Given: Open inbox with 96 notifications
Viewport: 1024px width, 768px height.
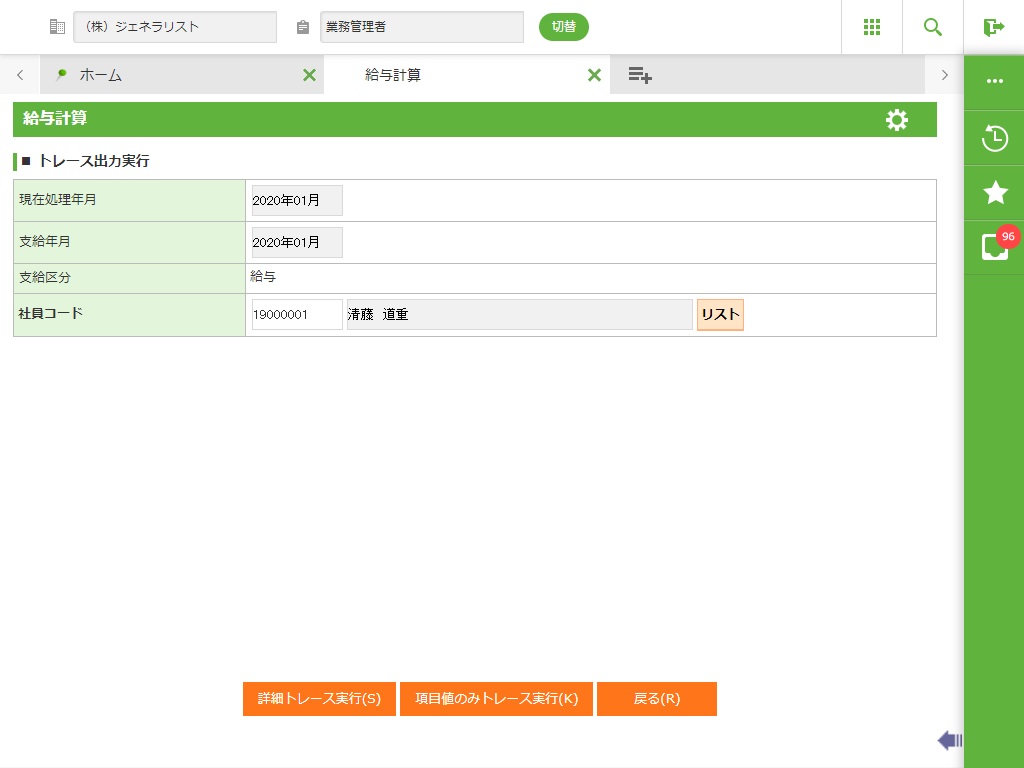Looking at the screenshot, I should pyautogui.click(x=994, y=247).
